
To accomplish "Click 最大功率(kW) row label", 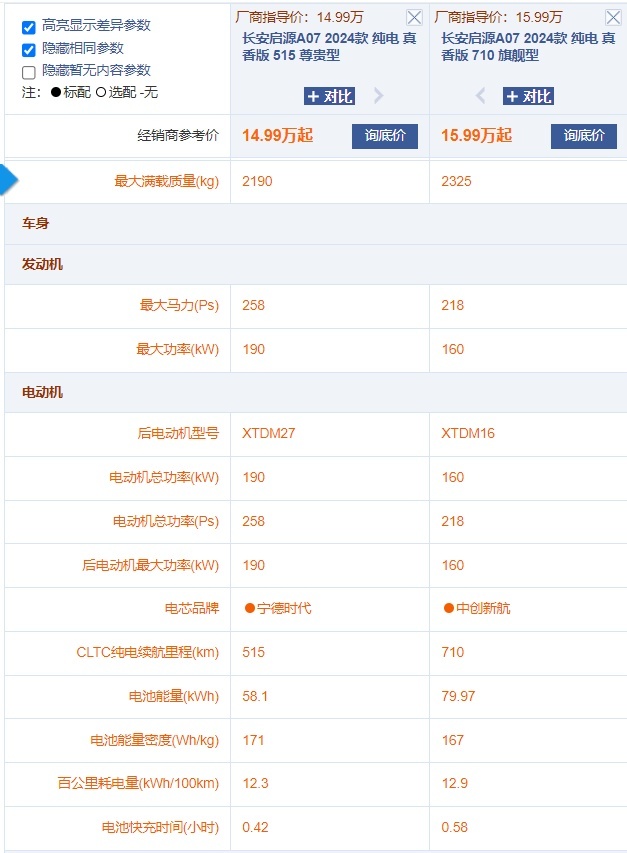I will [x=177, y=349].
